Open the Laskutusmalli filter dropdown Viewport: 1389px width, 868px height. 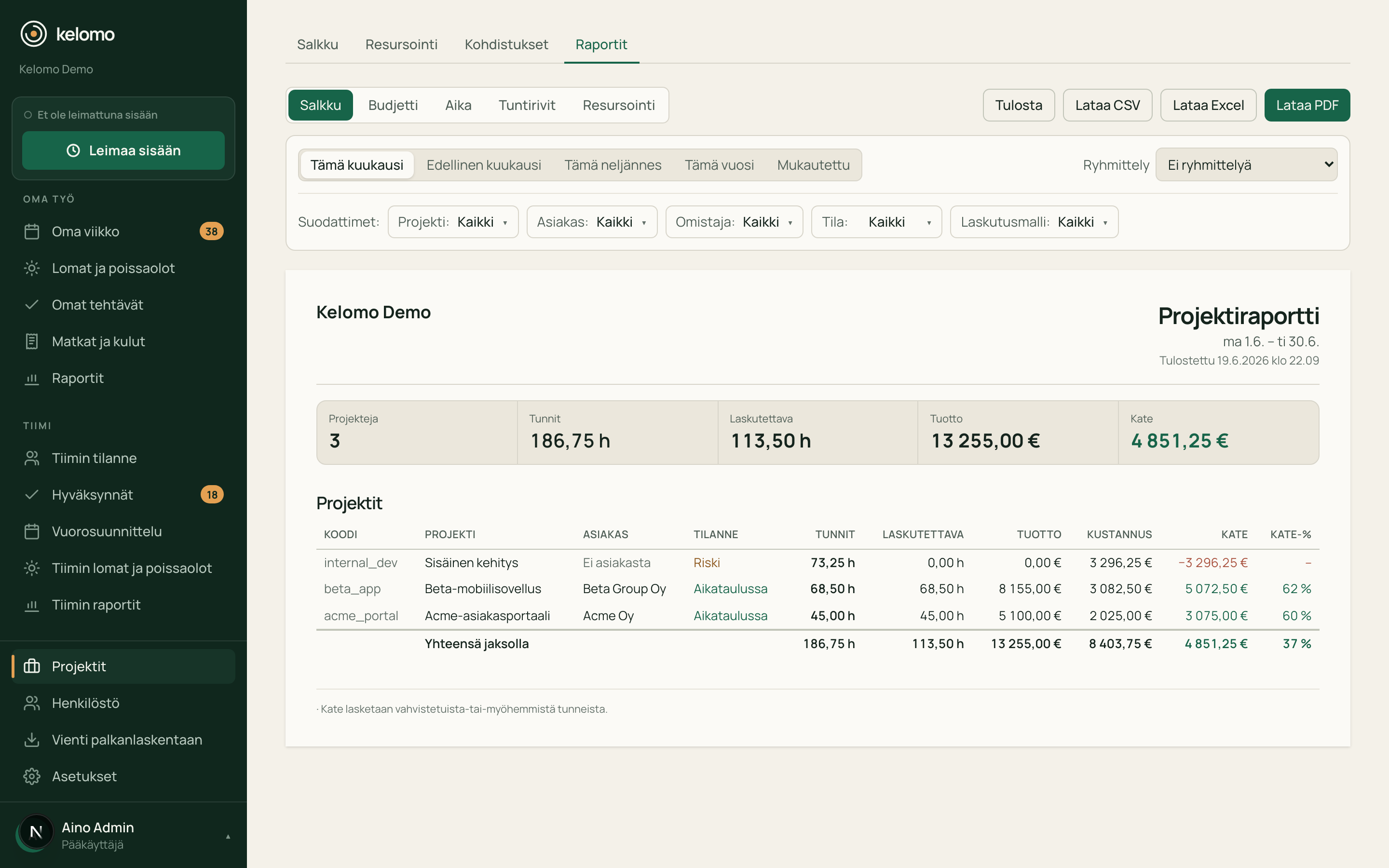(1034, 222)
